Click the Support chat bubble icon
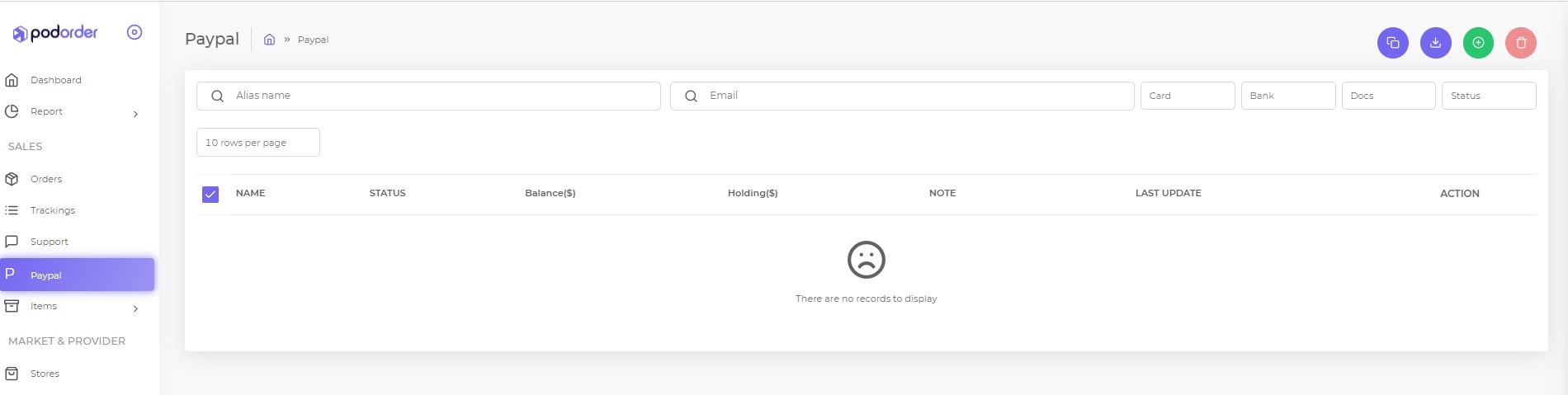This screenshot has height=395, width=1568. point(12,242)
